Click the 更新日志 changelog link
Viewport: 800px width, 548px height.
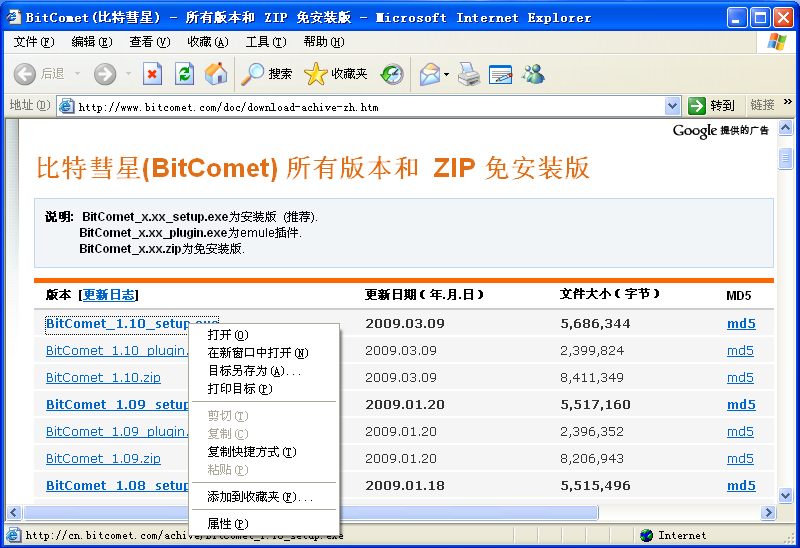[109, 294]
